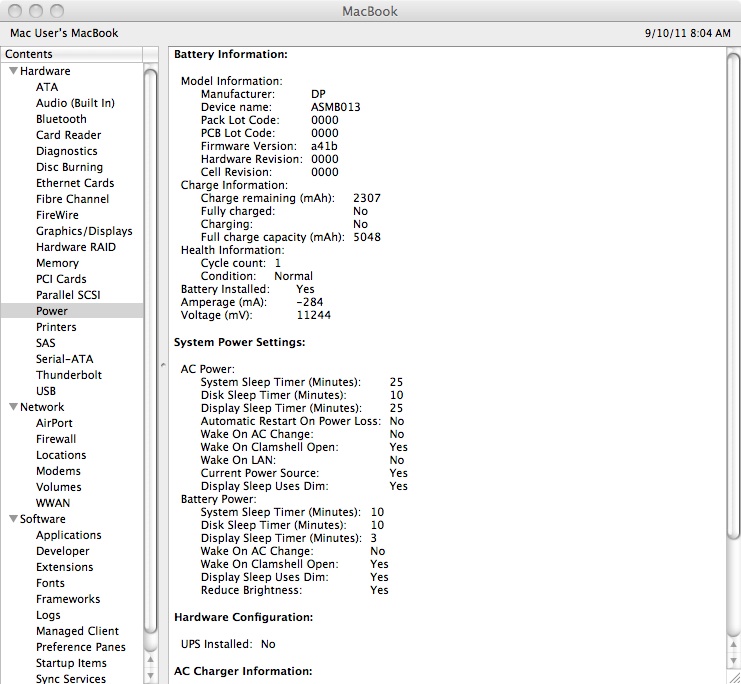Select Disc Burning entry
741x684 pixels.
(69, 167)
